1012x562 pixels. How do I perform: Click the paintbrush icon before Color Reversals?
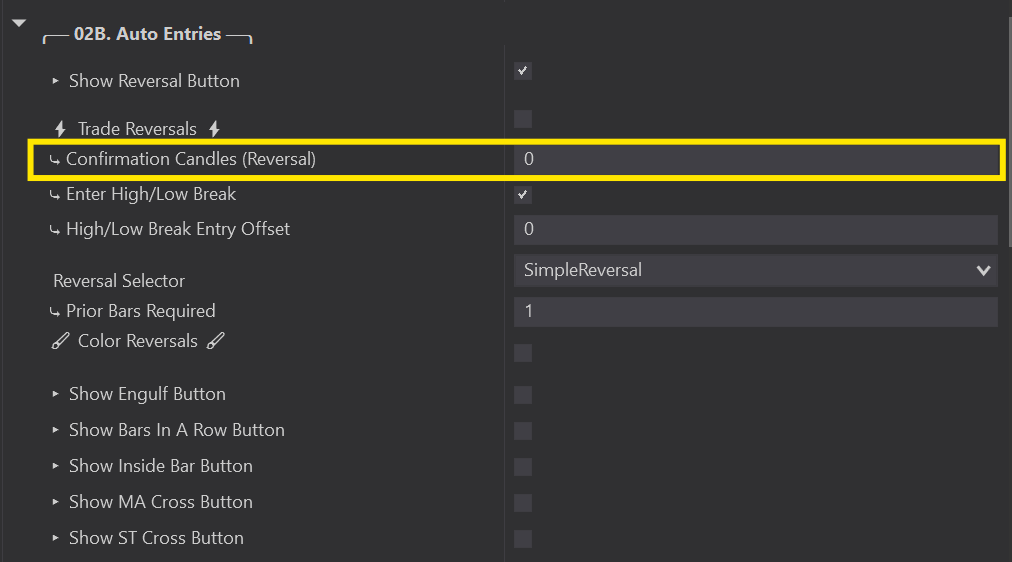point(60,341)
